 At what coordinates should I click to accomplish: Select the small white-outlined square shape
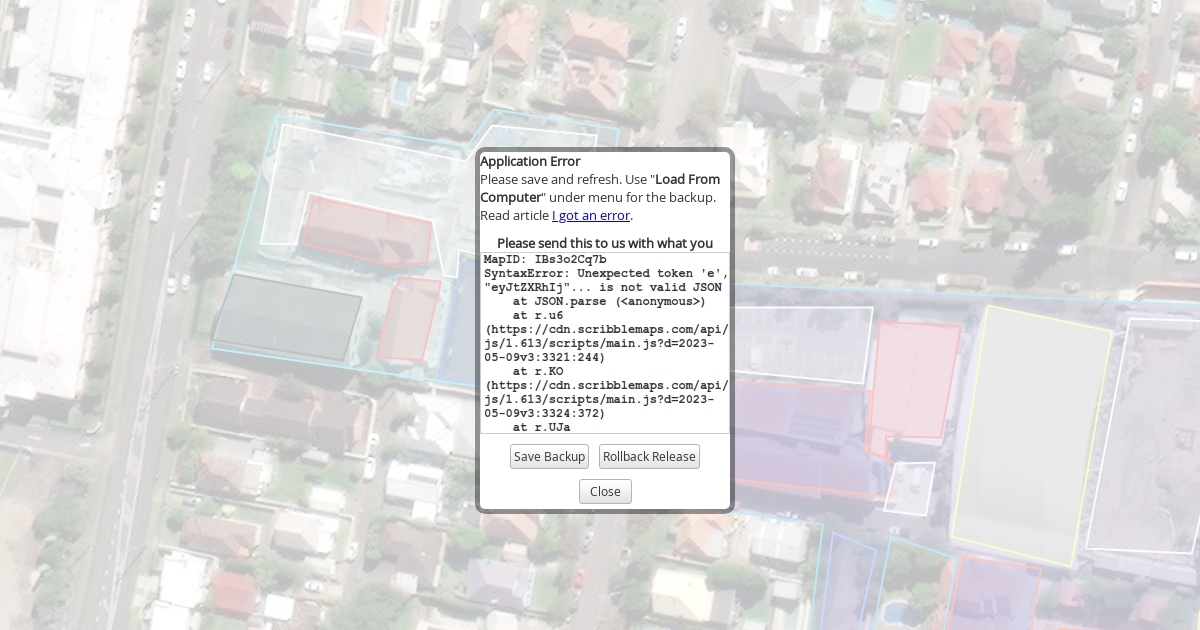tap(909, 488)
